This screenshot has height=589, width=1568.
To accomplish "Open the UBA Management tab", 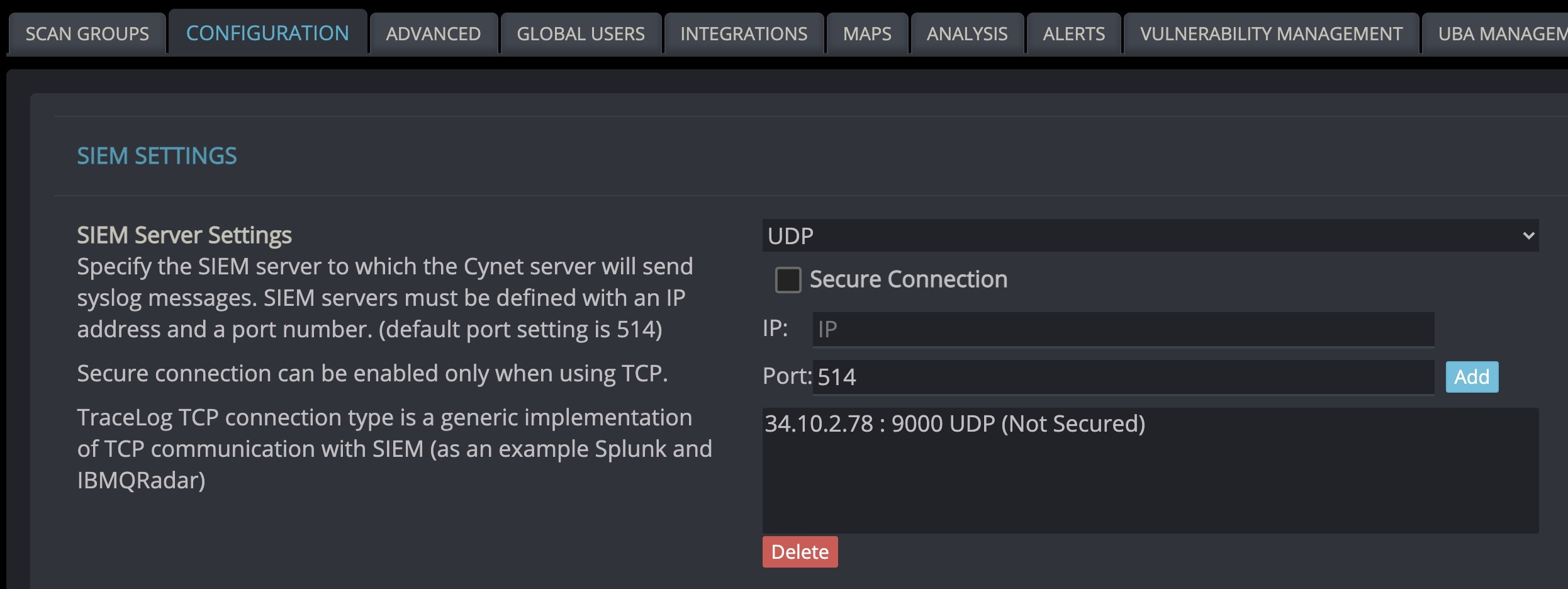I will point(1495,33).
